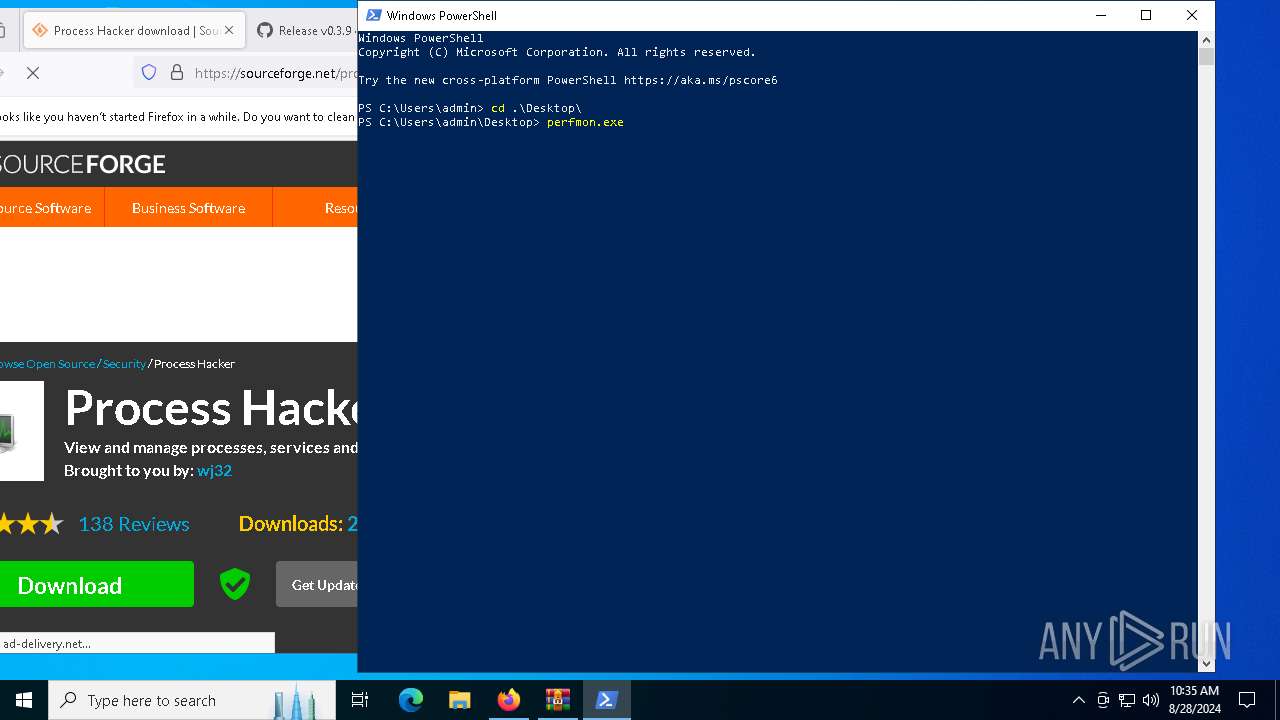Minimize the Windows PowerShell window
Image resolution: width=1280 pixels, height=720 pixels.
pos(1101,15)
